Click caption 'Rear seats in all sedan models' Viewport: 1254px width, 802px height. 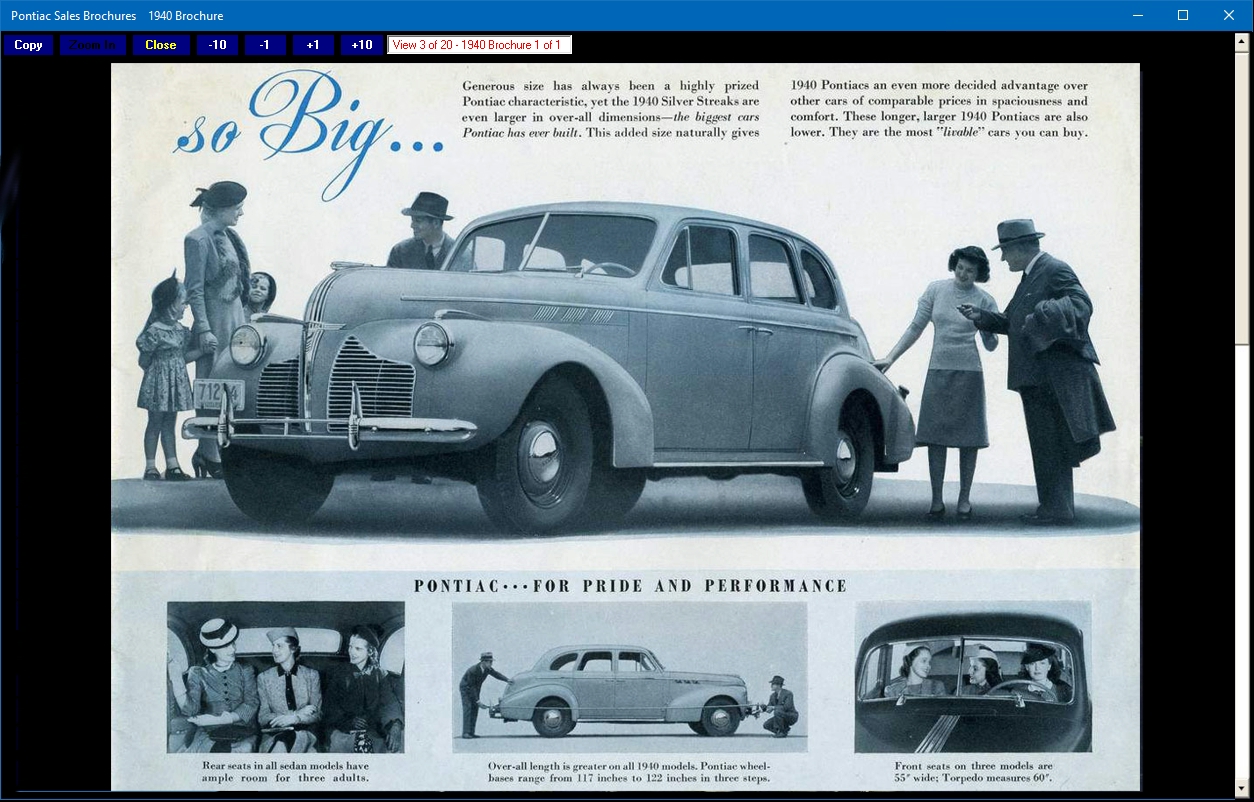point(286,772)
